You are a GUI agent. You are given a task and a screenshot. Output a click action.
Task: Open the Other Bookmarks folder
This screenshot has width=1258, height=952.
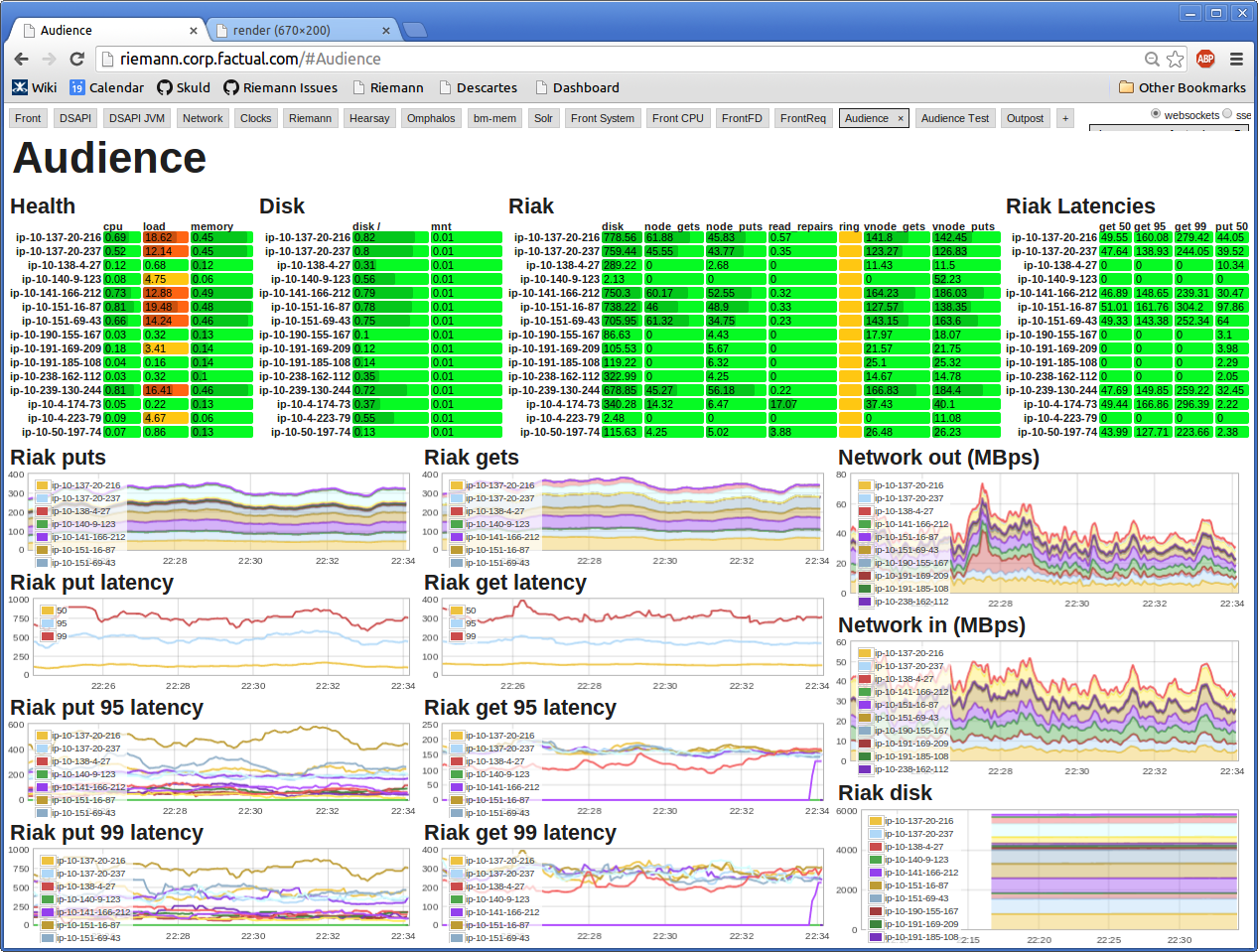click(x=1182, y=87)
